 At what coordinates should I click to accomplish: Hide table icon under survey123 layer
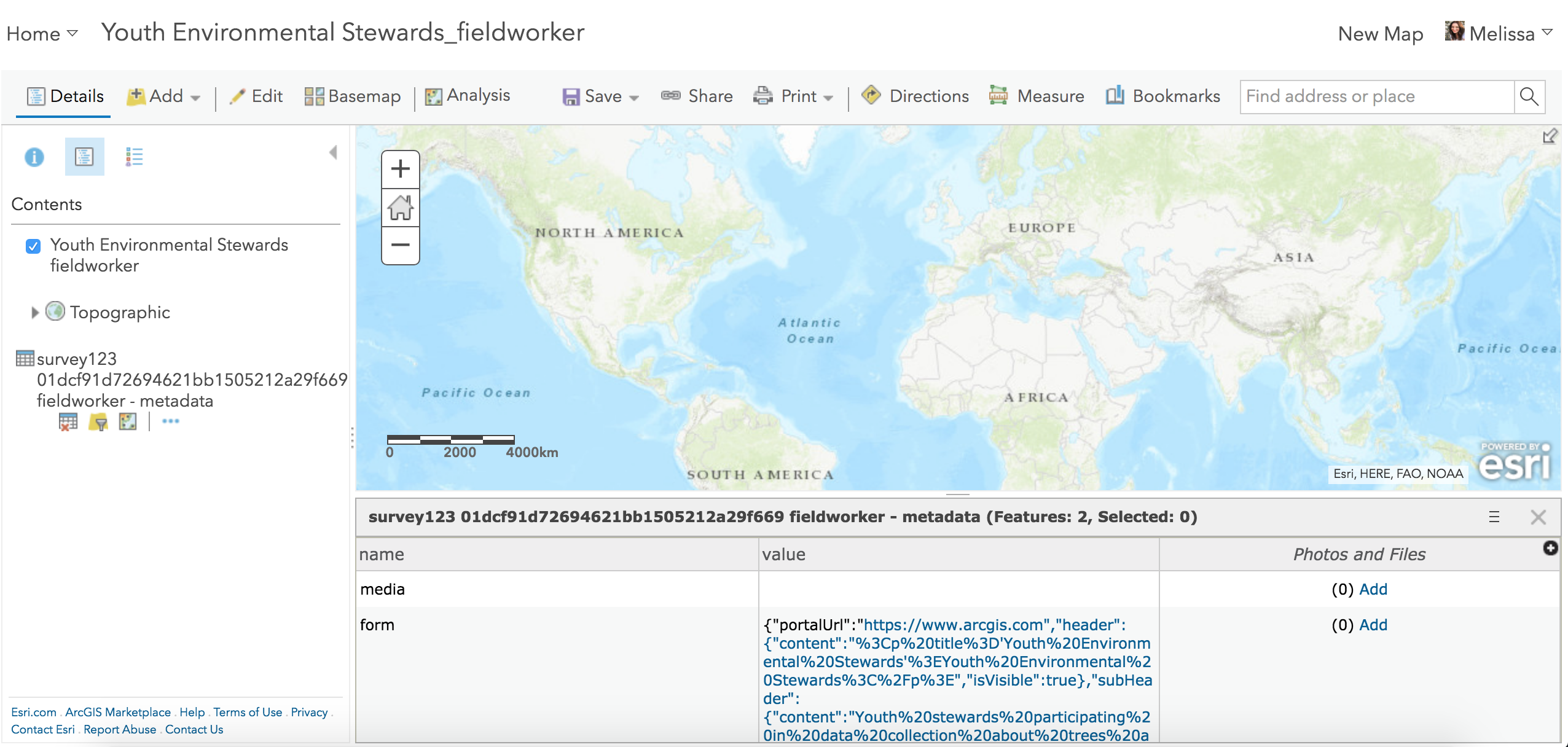pyautogui.click(x=68, y=421)
